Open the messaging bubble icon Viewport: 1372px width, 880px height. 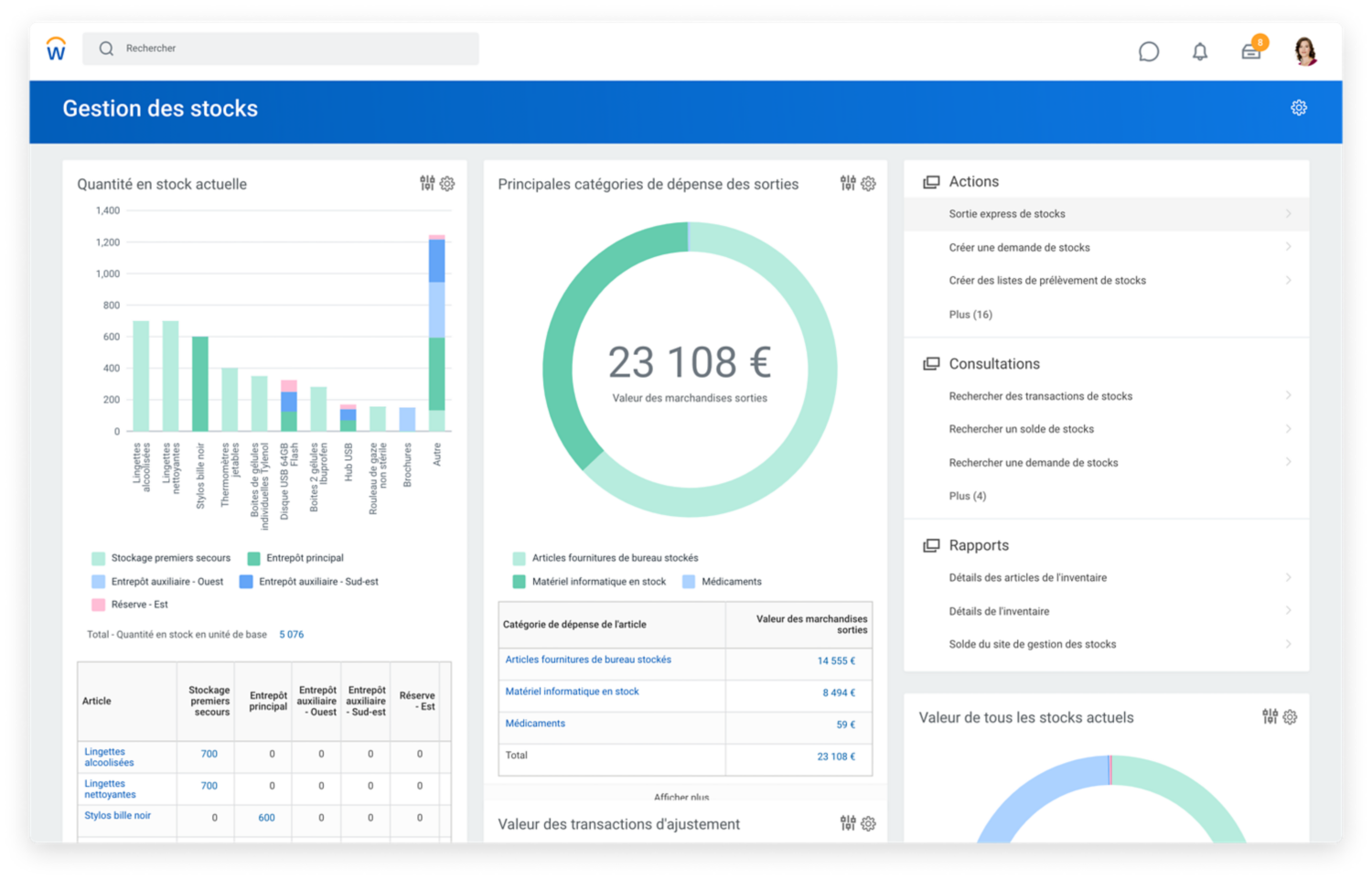click(x=1149, y=52)
